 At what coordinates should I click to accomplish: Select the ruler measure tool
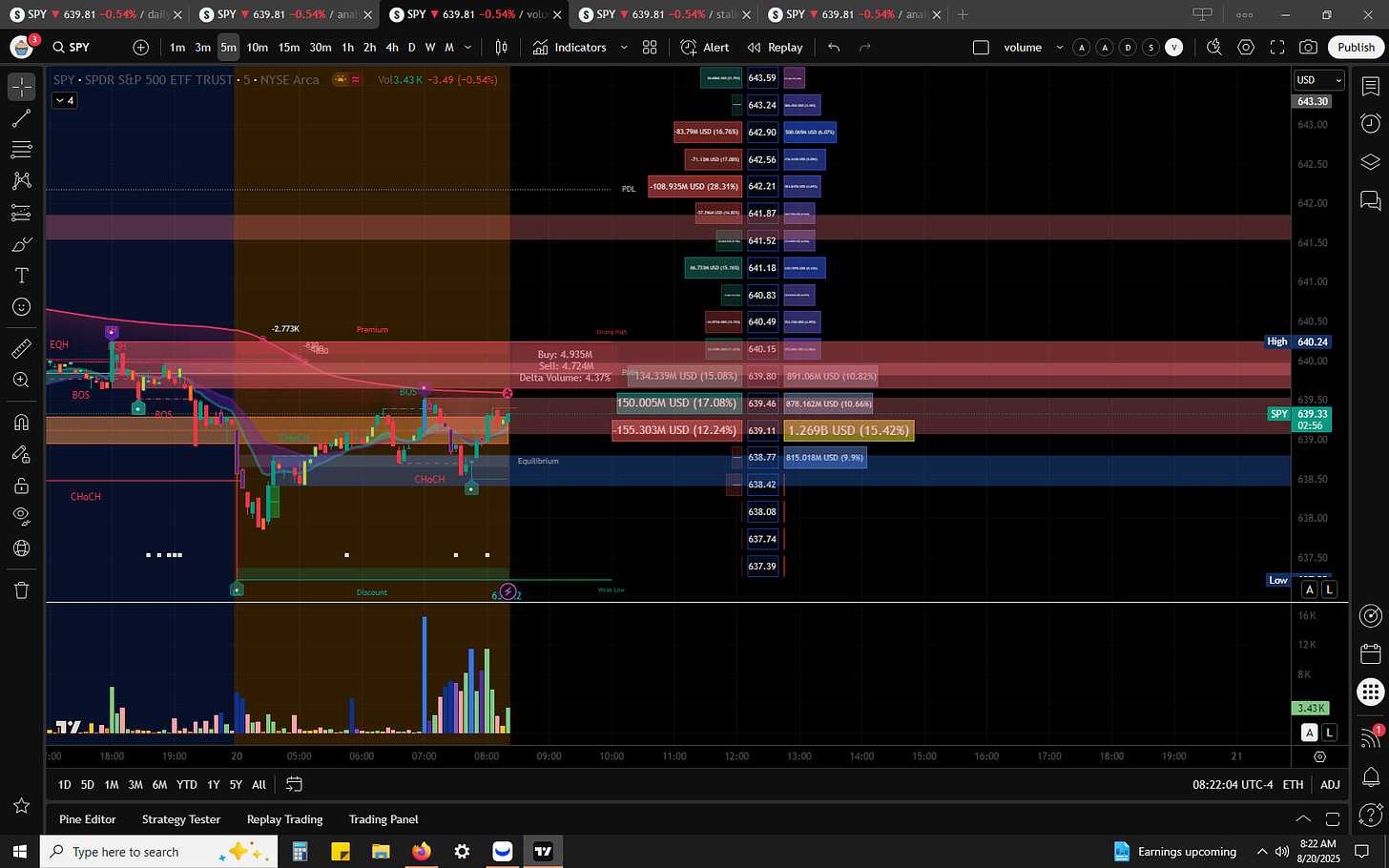tap(21, 349)
